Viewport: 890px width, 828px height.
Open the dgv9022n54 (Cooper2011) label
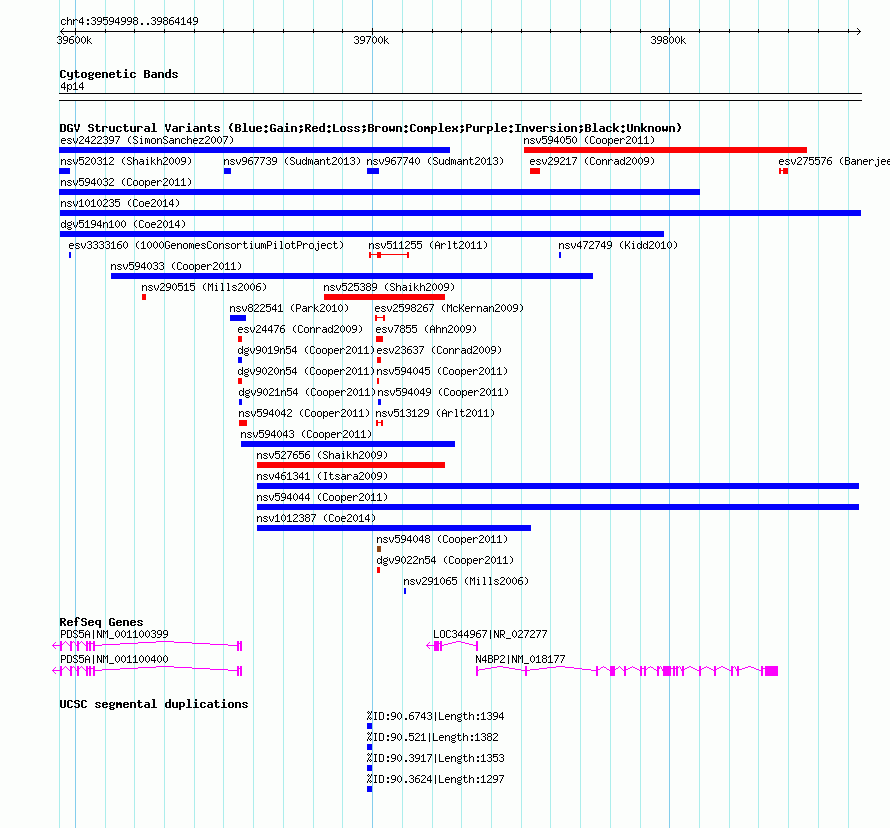pos(445,560)
